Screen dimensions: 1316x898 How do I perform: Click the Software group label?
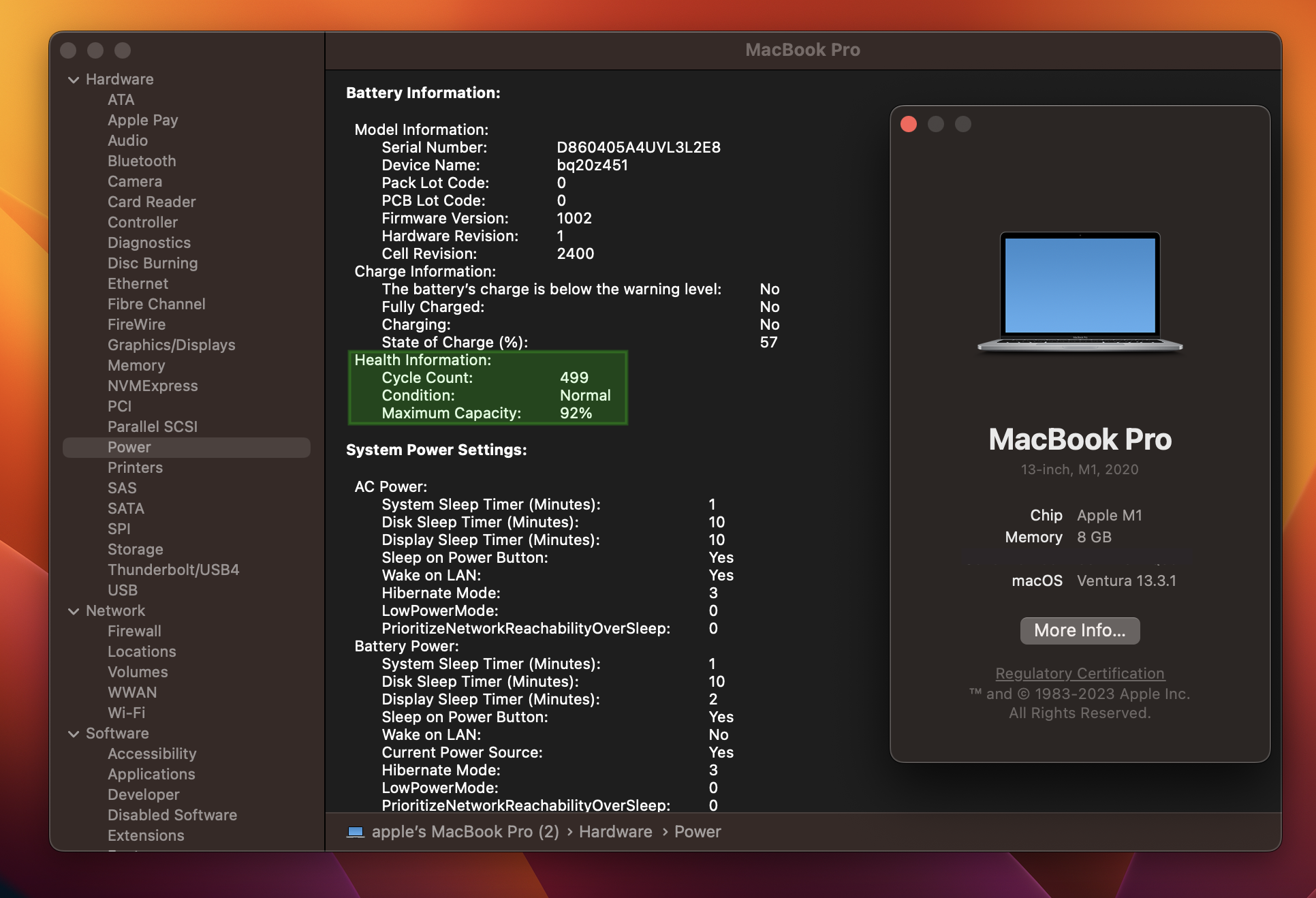(x=117, y=733)
